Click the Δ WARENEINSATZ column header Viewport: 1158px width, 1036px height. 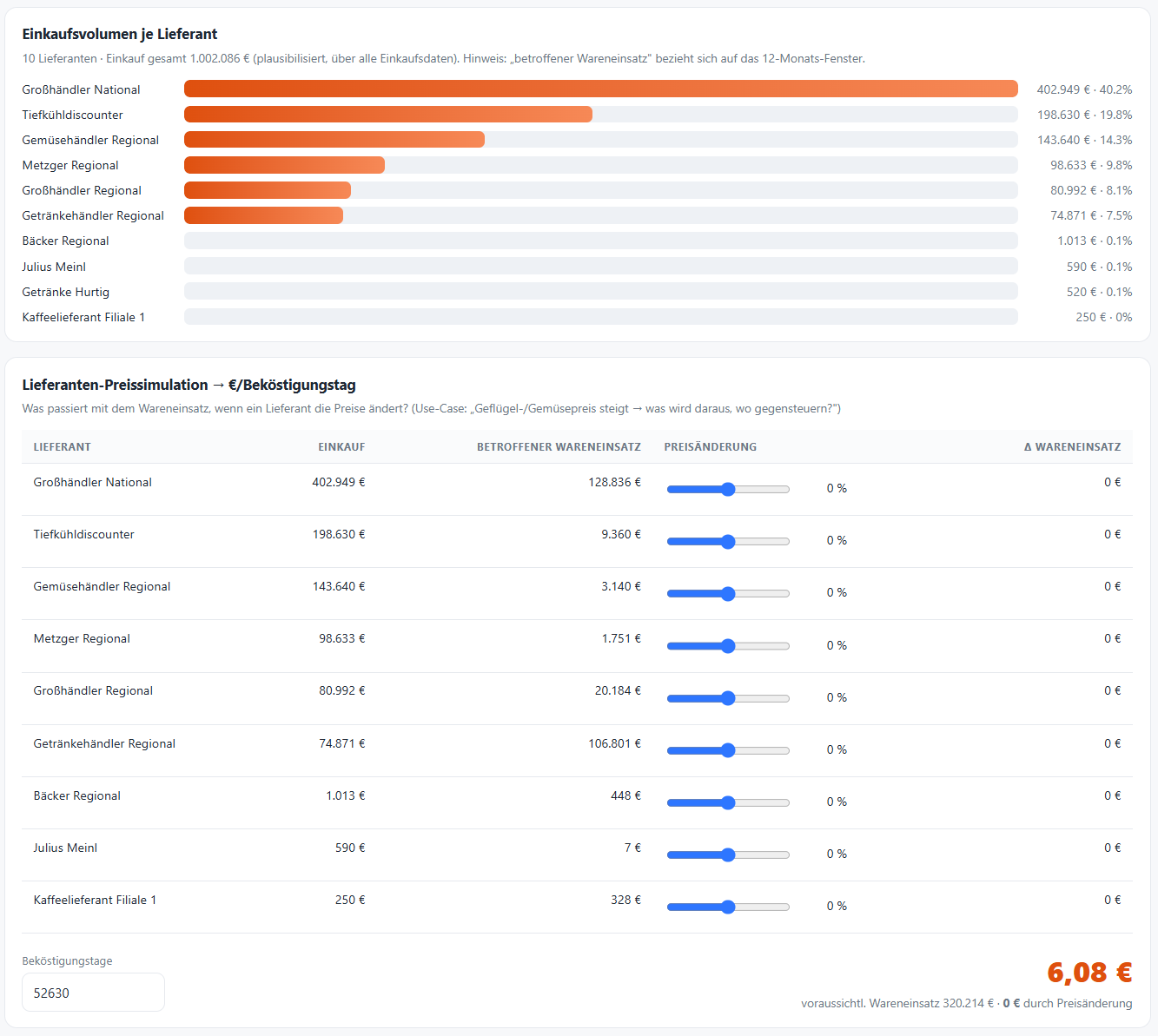[x=1072, y=447]
